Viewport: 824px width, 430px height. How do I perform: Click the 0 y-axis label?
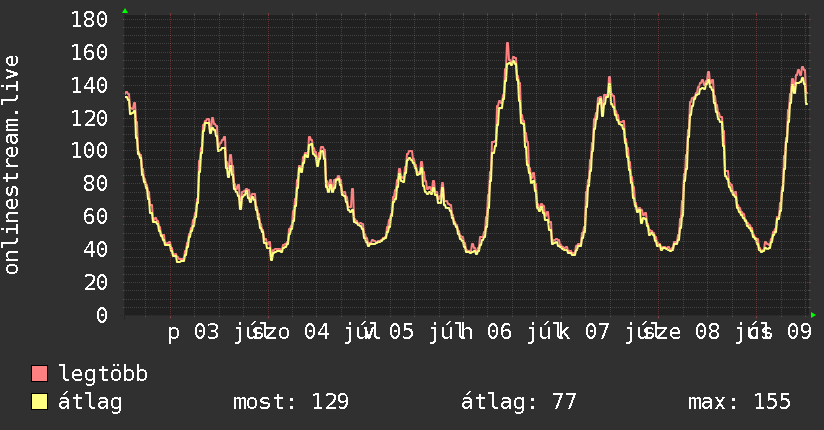coord(102,315)
